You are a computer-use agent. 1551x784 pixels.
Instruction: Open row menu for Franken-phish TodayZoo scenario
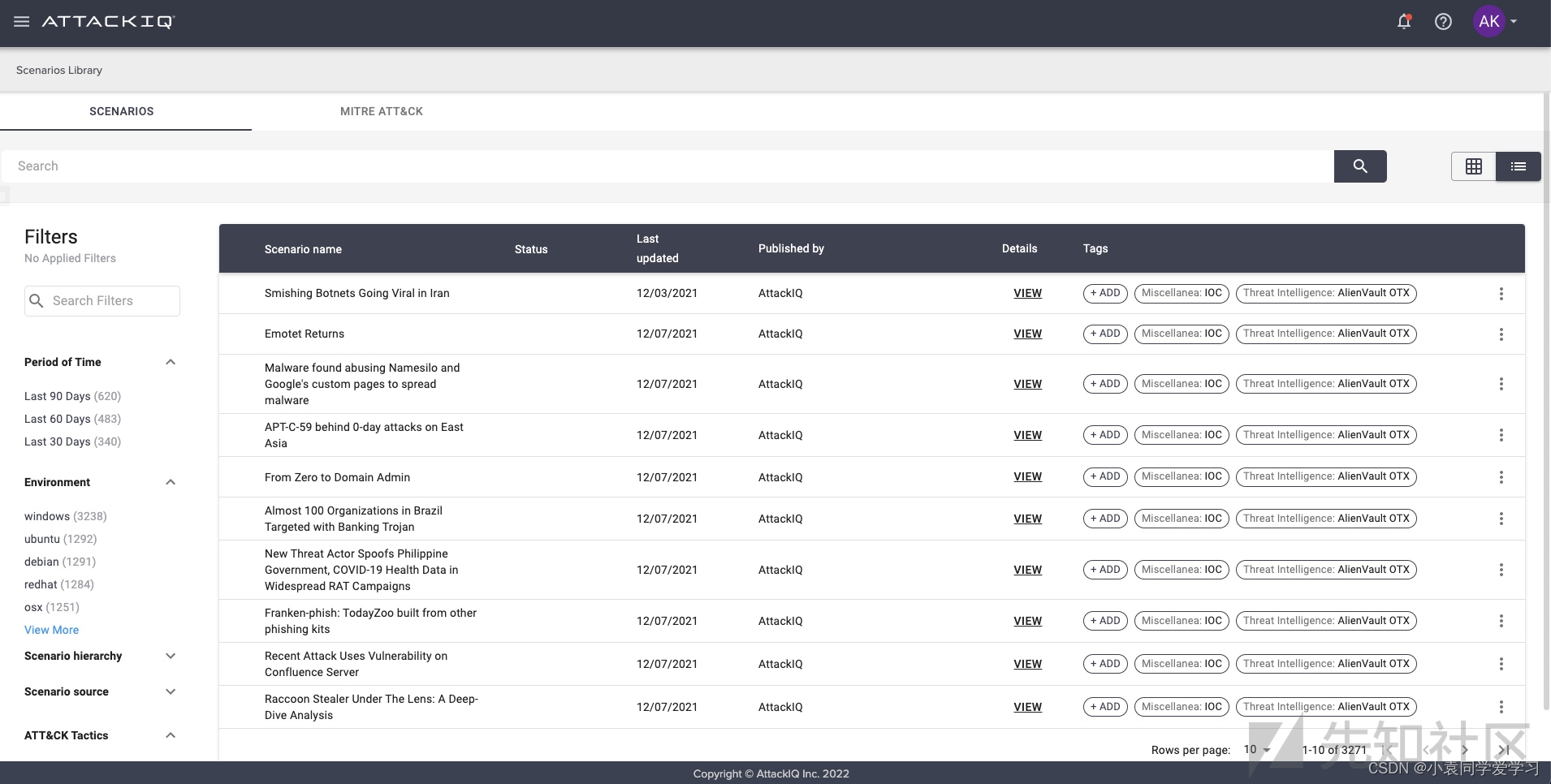click(x=1501, y=621)
